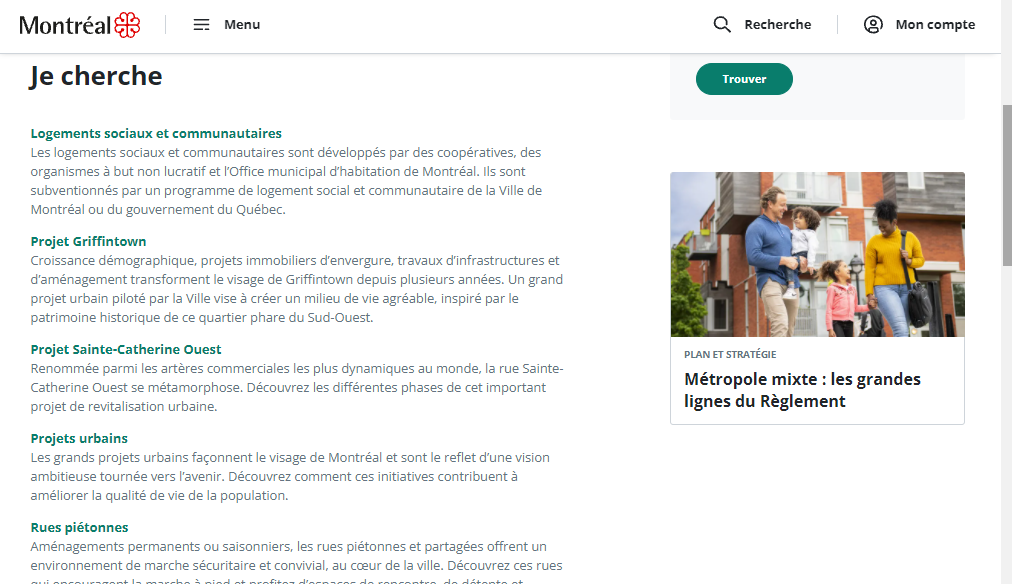This screenshot has width=1012, height=584.
Task: Click the Plan et stratégie card label
Action: pyautogui.click(x=730, y=354)
